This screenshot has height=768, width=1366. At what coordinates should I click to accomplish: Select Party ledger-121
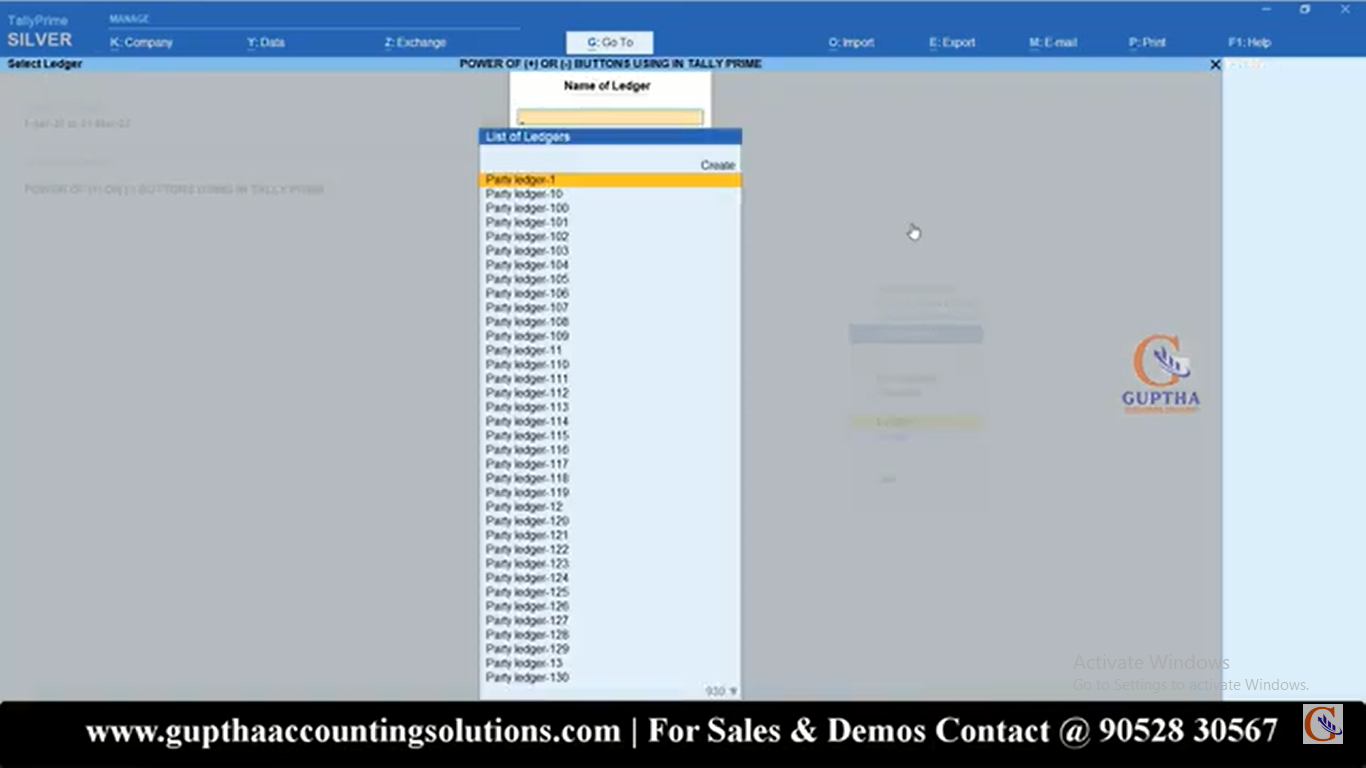pyautogui.click(x=610, y=535)
